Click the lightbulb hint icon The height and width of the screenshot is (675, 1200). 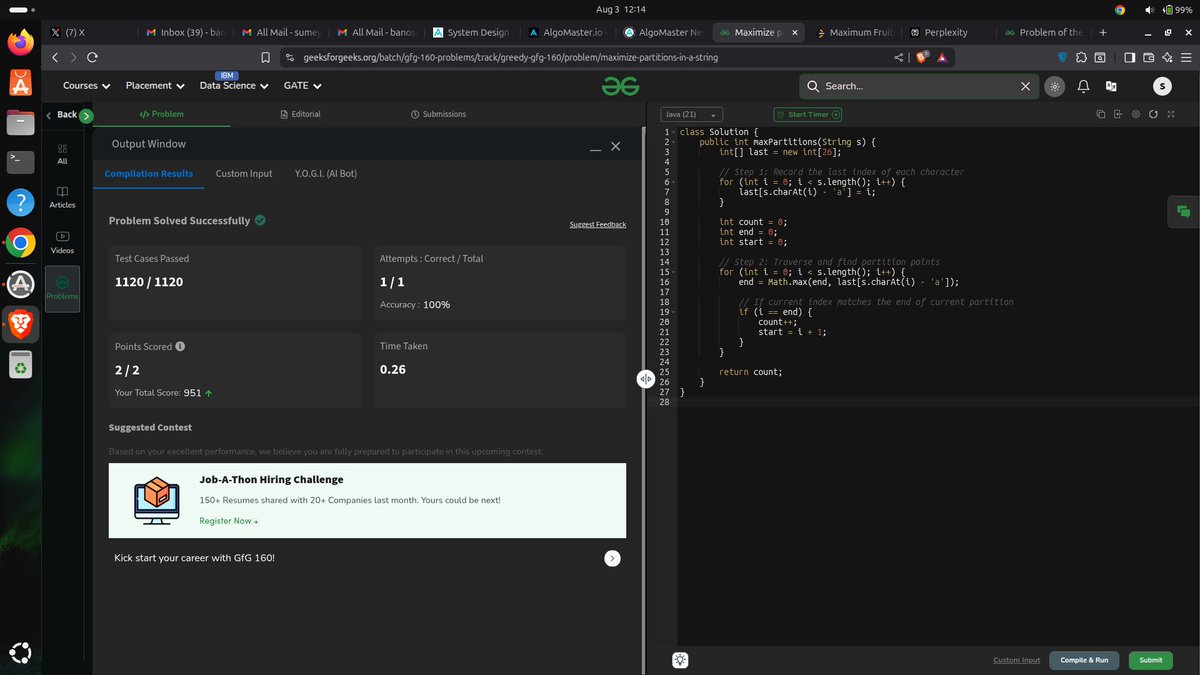click(x=680, y=659)
